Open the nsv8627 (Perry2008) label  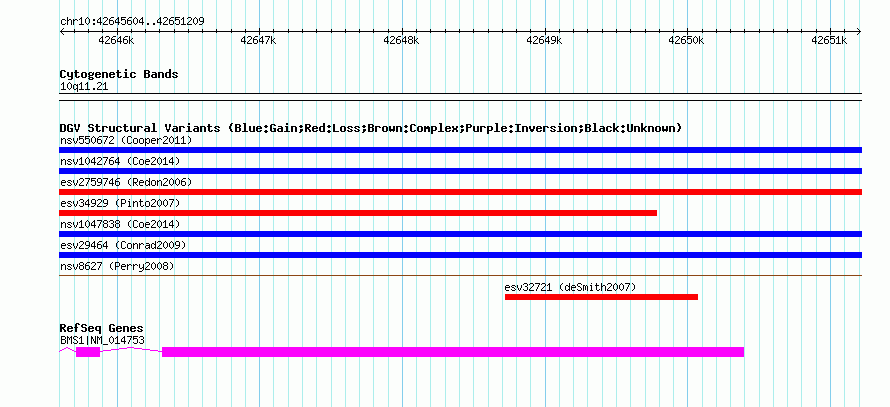coord(117,266)
